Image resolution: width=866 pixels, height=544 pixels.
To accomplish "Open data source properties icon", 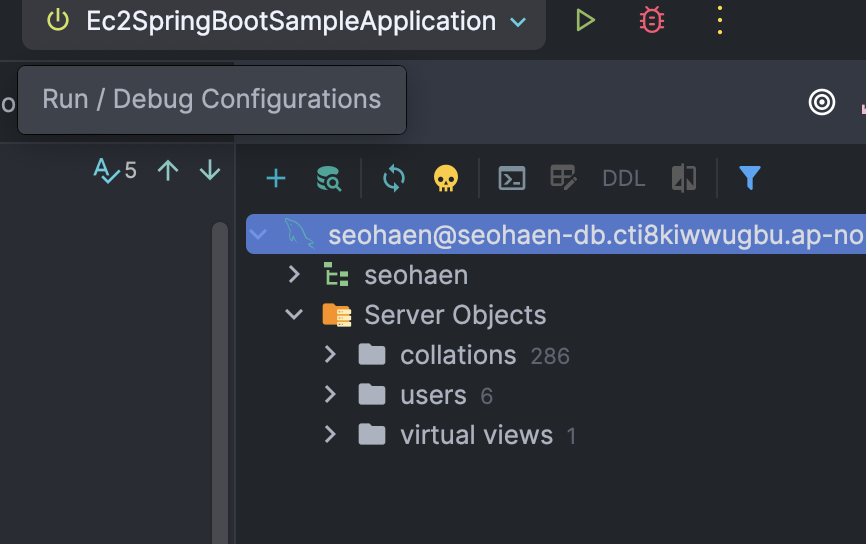I will tap(329, 178).
